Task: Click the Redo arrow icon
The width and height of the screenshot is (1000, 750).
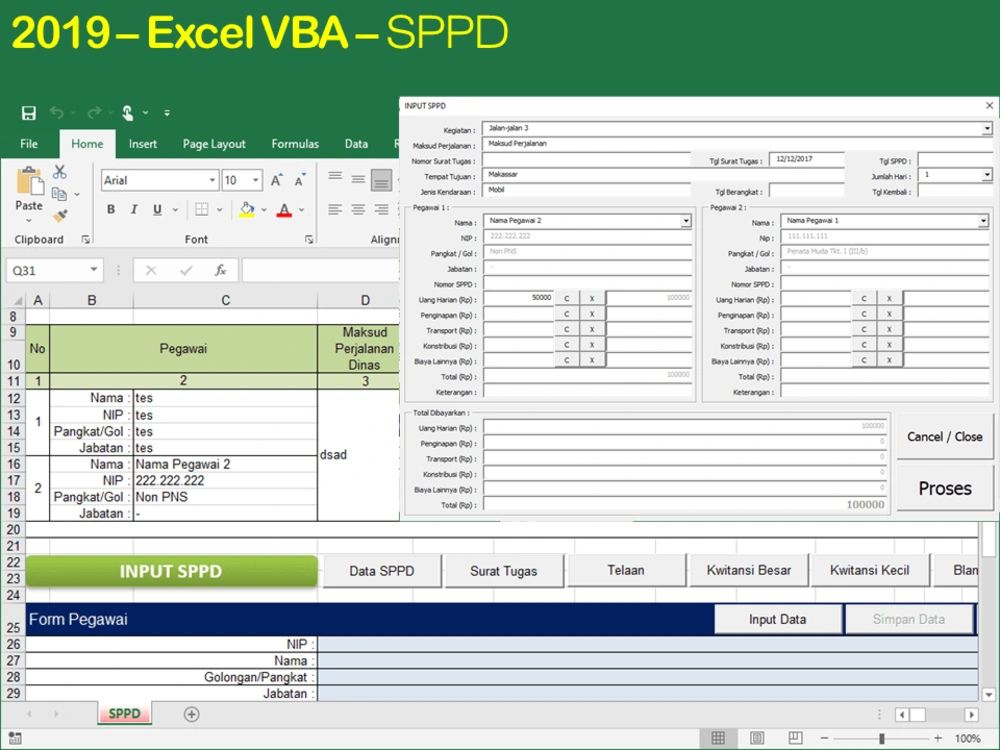Action: point(94,113)
